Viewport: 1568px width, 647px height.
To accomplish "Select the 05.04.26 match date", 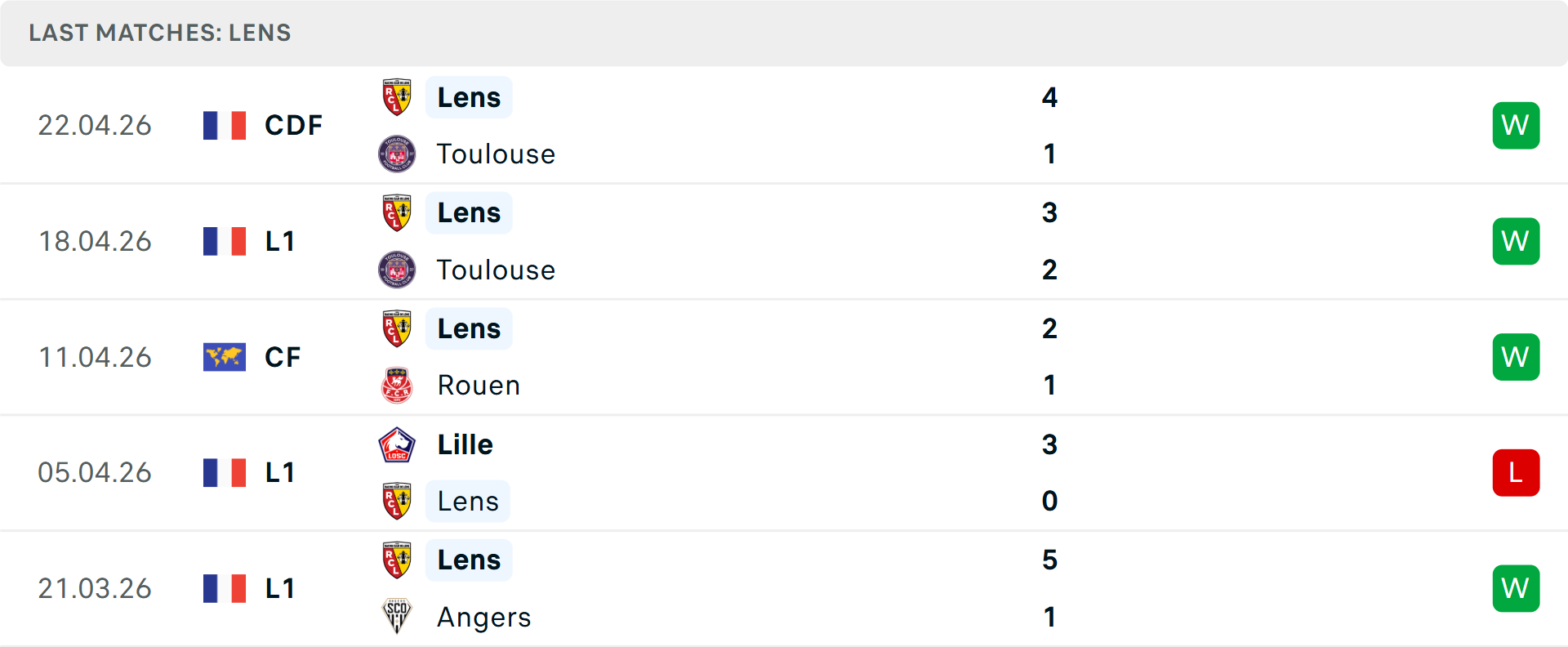I will (x=95, y=473).
